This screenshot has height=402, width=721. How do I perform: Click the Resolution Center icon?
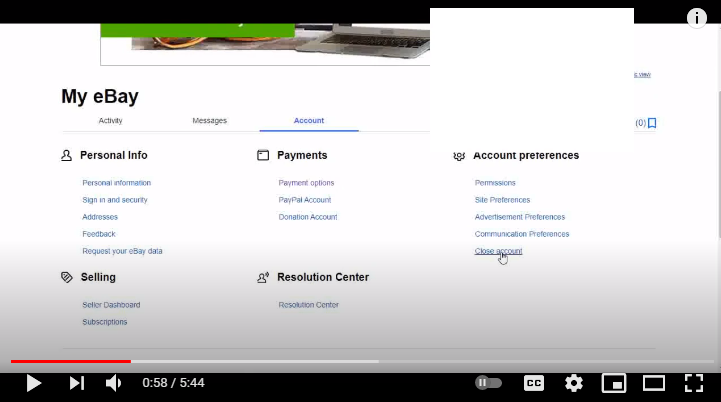point(263,277)
